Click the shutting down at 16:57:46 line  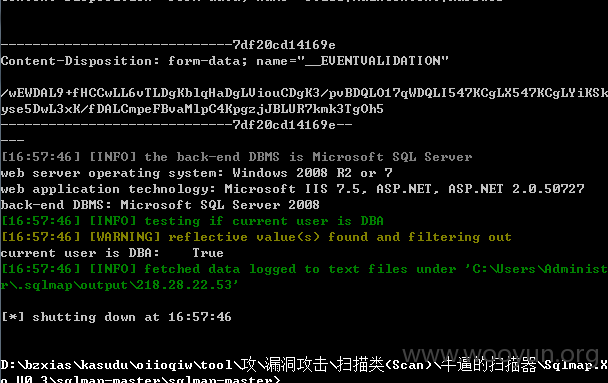click(116, 317)
